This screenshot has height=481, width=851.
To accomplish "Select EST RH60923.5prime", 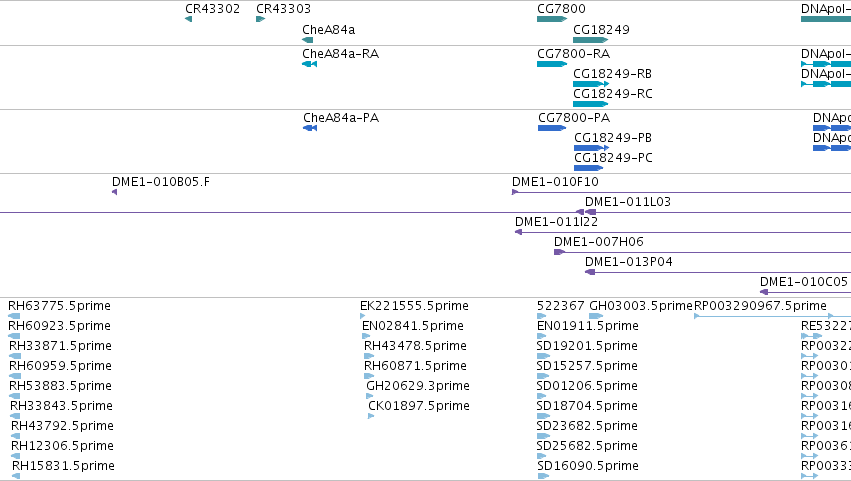I will pos(59,326).
